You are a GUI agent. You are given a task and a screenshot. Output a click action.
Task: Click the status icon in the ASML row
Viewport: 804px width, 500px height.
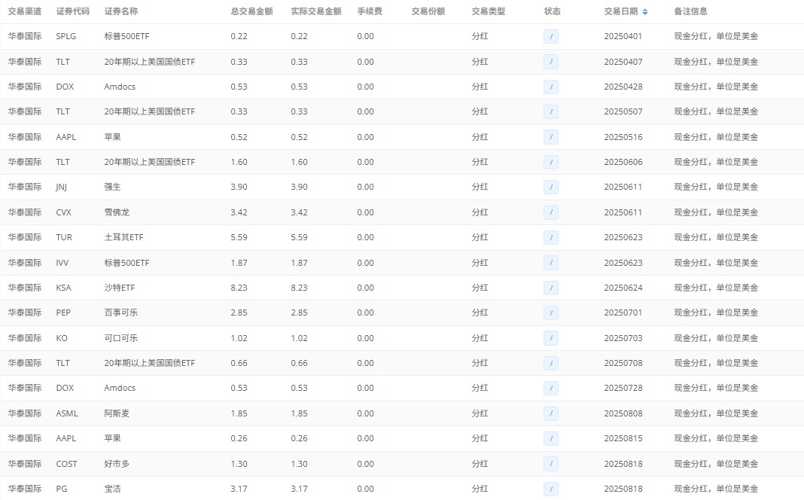pos(551,413)
